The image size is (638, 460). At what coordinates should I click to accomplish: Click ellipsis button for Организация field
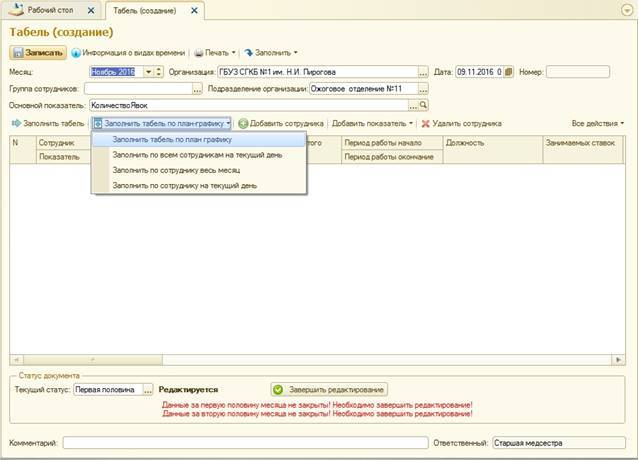pos(423,72)
